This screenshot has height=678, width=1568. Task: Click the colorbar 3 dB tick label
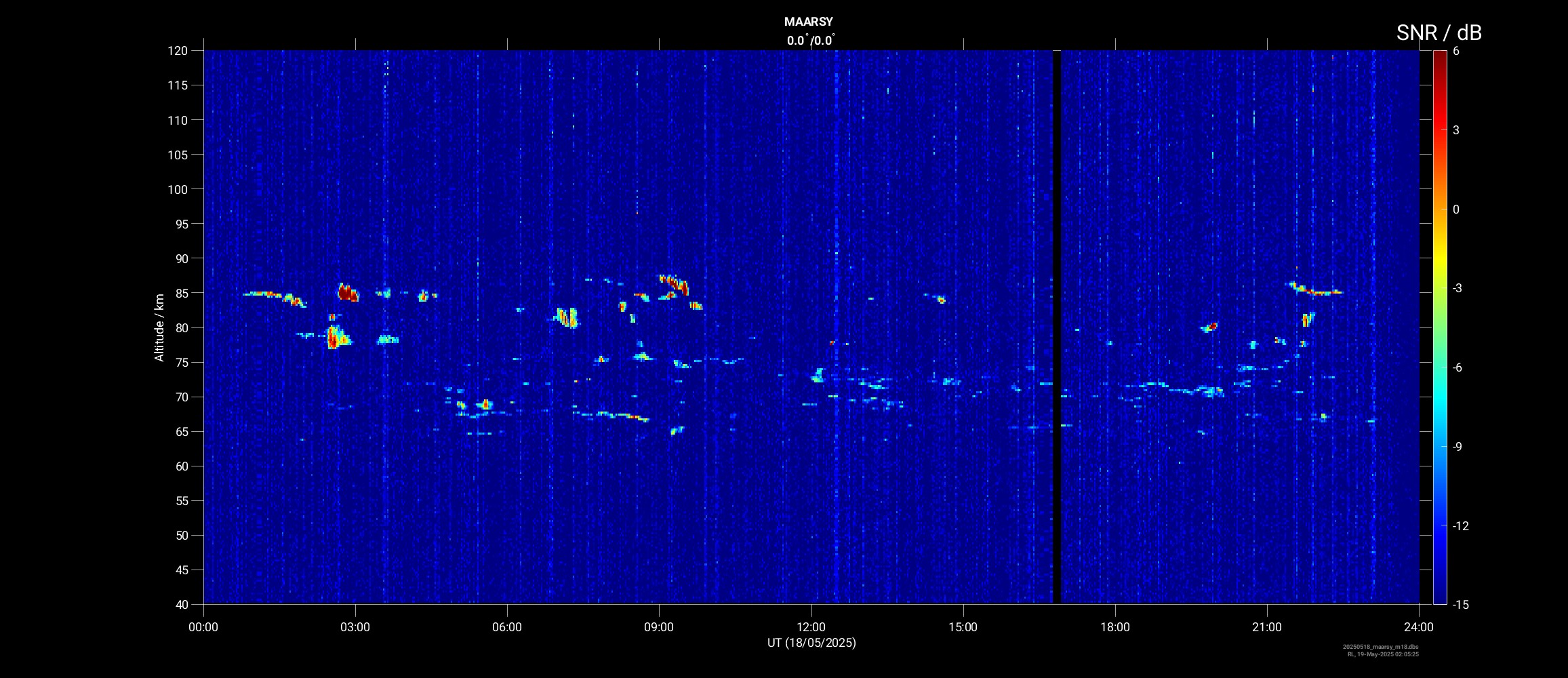coord(1456,130)
